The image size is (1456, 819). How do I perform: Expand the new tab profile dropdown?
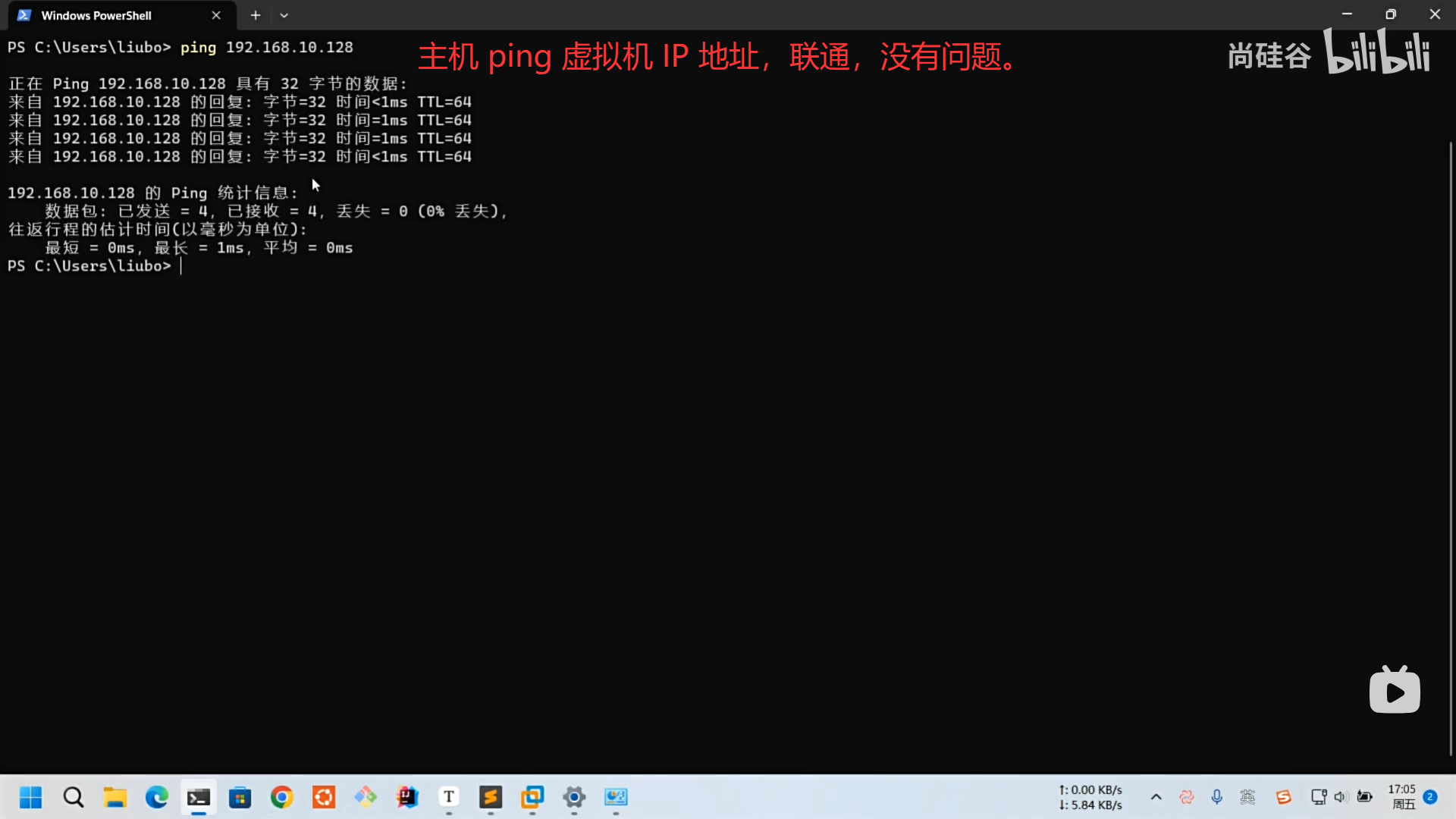pos(284,15)
